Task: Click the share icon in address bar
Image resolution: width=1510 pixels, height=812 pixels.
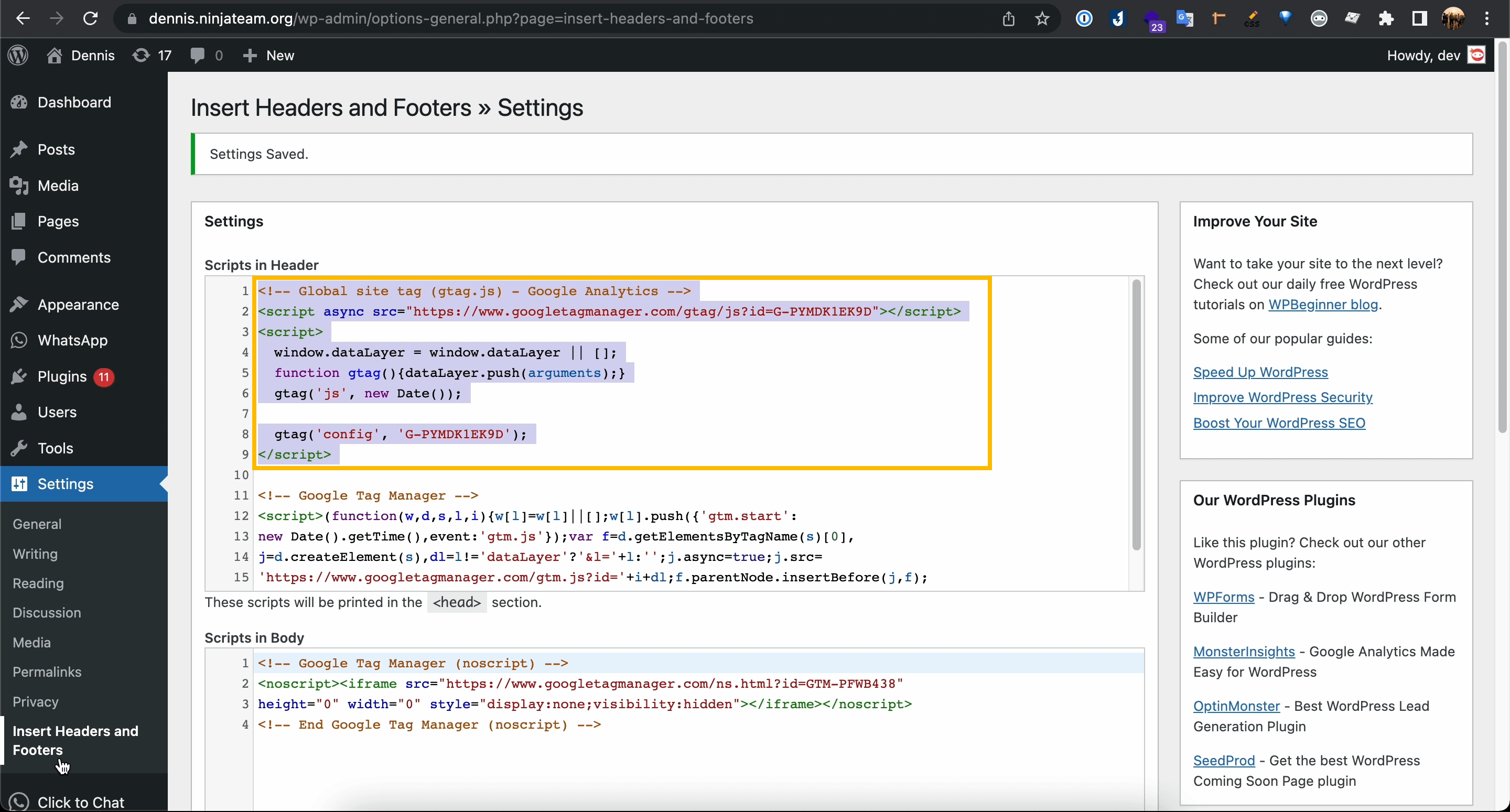Action: pyautogui.click(x=1008, y=19)
